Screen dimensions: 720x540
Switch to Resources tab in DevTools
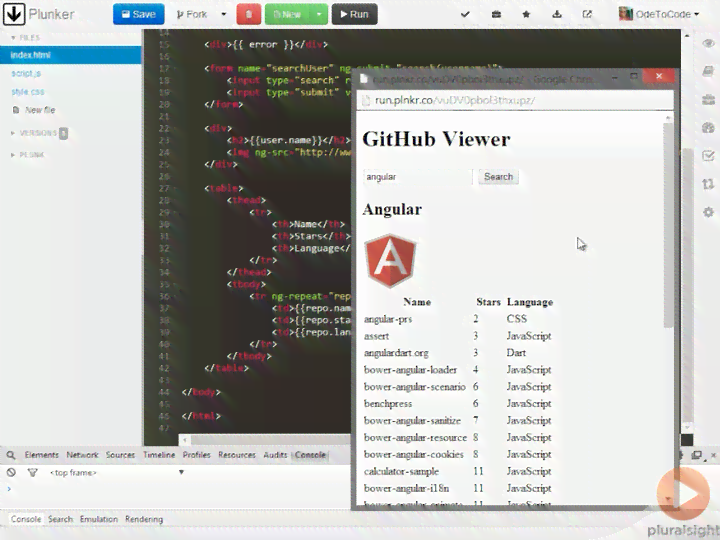(236, 455)
